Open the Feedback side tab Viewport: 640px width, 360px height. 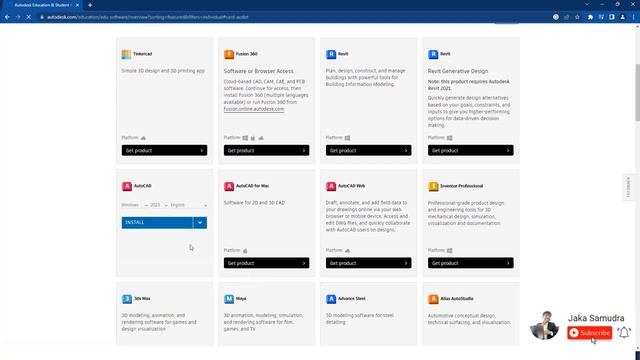click(628, 187)
